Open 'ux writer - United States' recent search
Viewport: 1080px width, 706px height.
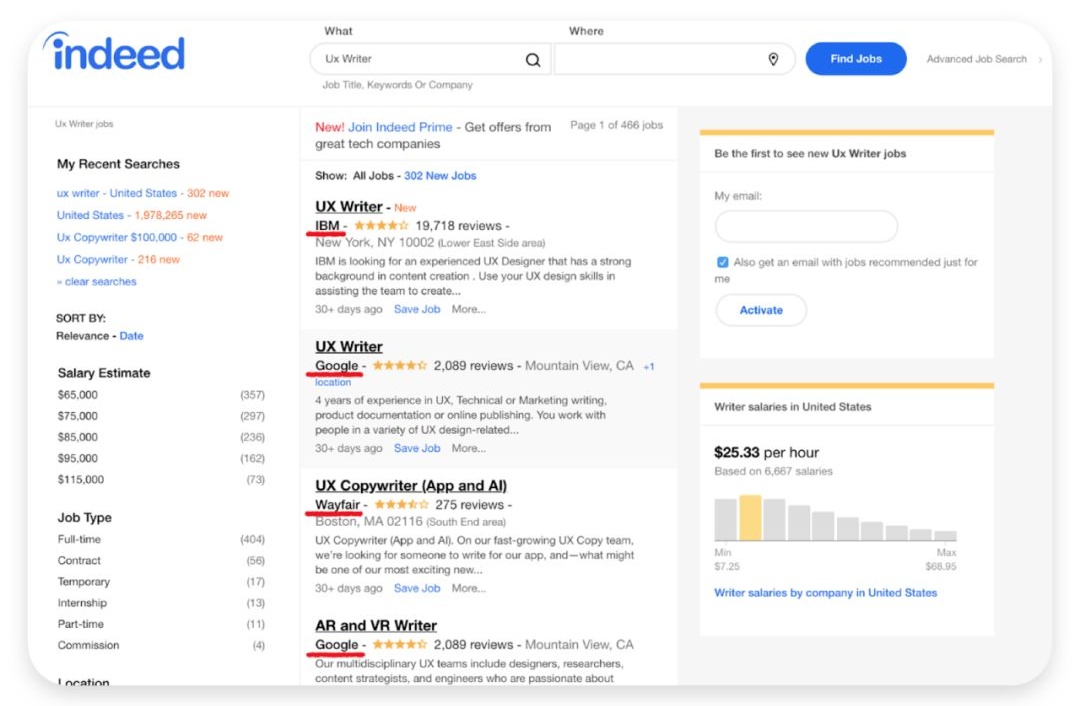coord(143,194)
